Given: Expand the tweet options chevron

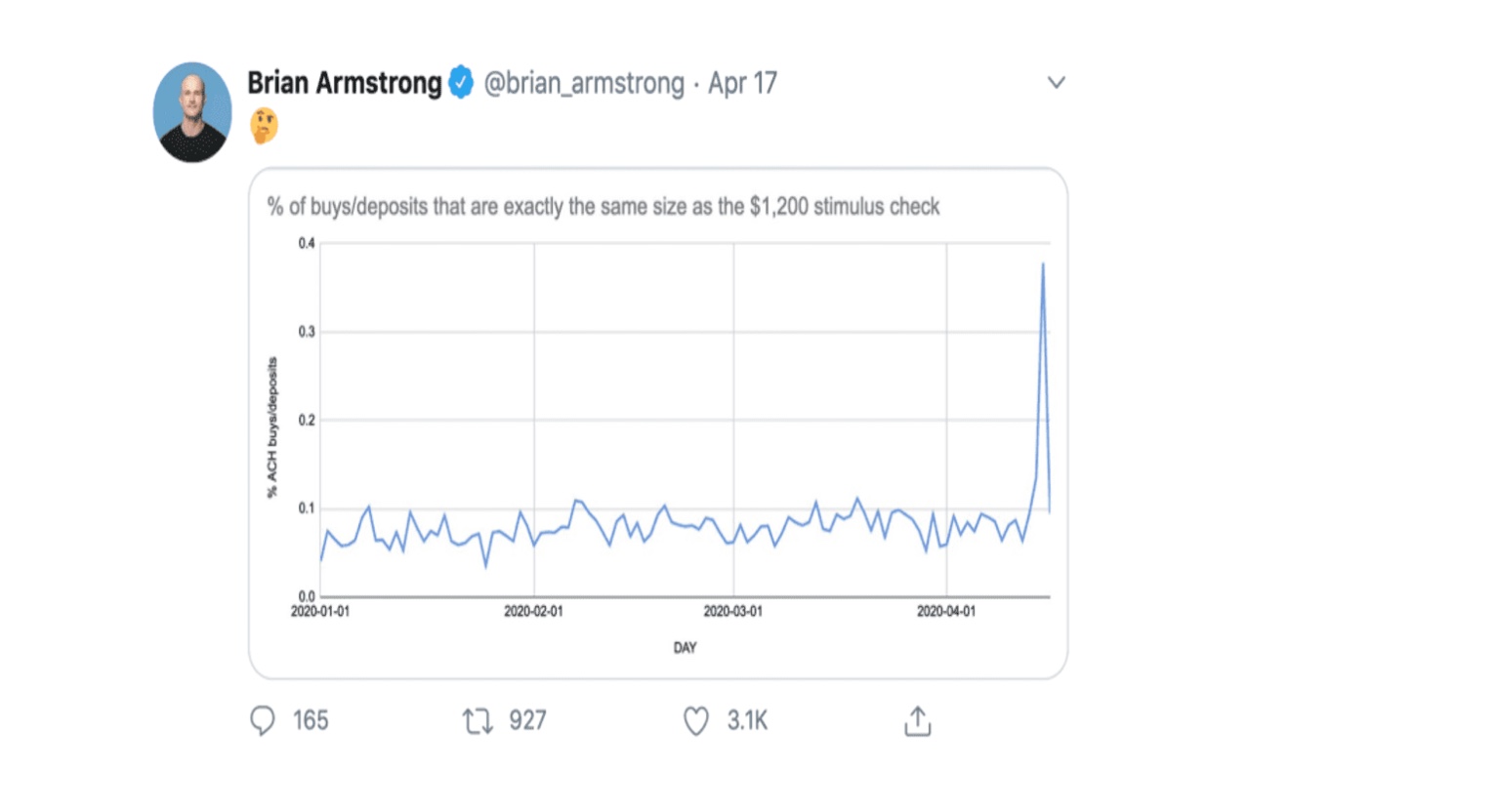Looking at the screenshot, I should (1056, 83).
